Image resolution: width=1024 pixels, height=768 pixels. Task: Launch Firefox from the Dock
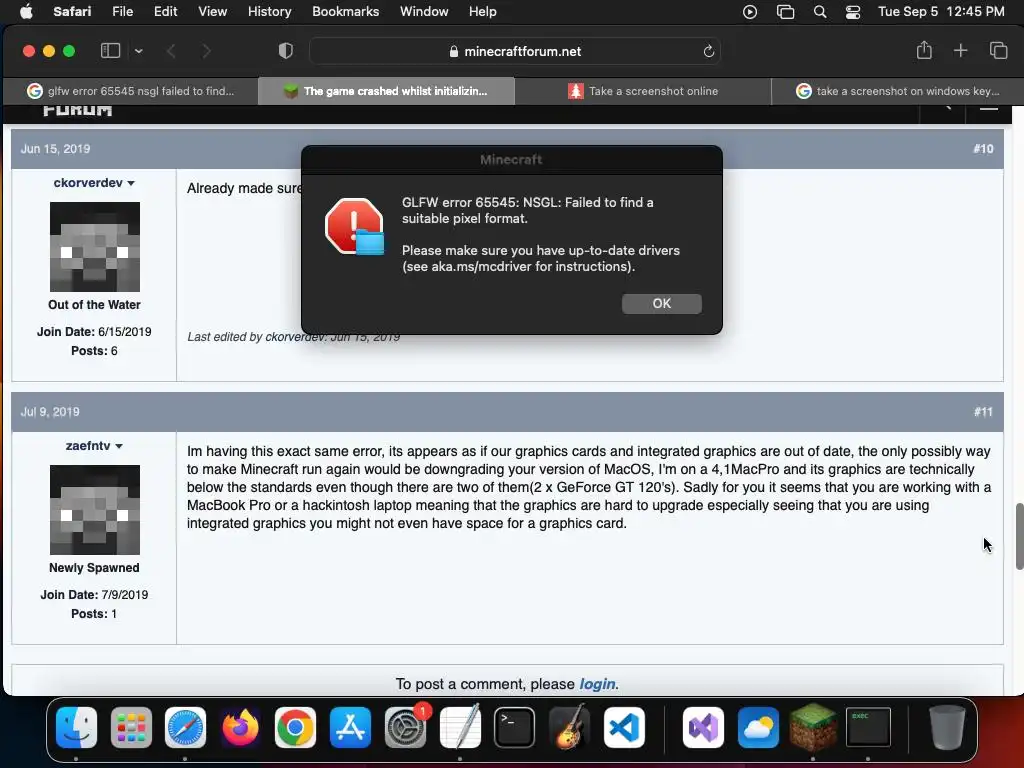[x=240, y=727]
